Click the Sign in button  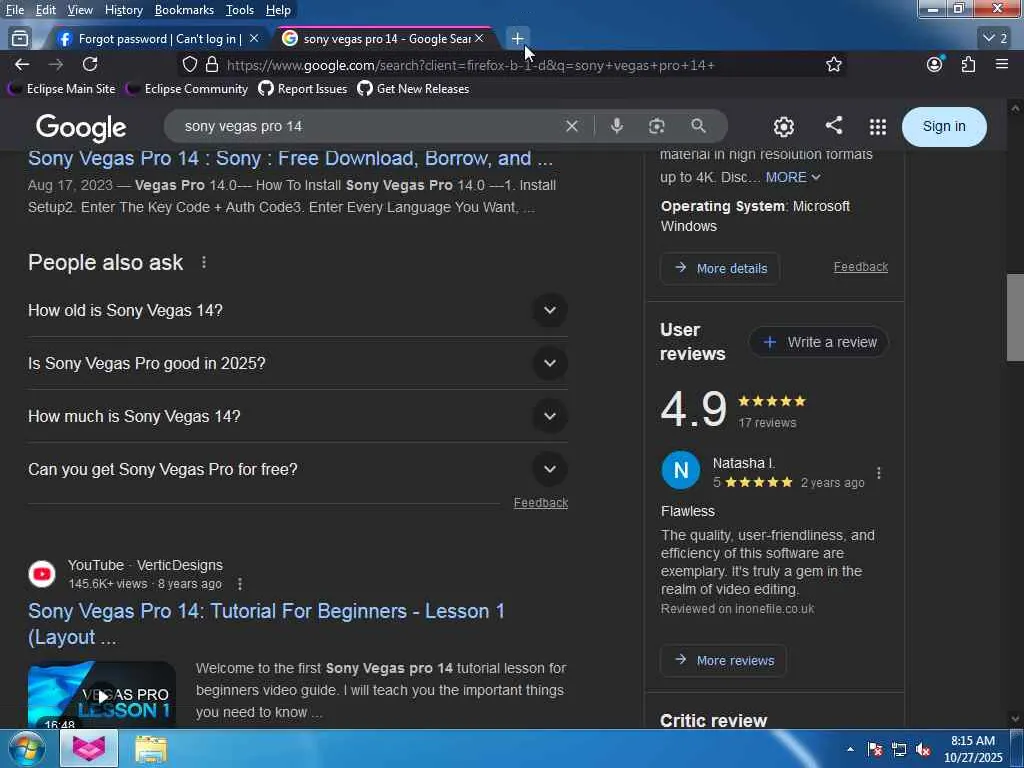coord(944,127)
